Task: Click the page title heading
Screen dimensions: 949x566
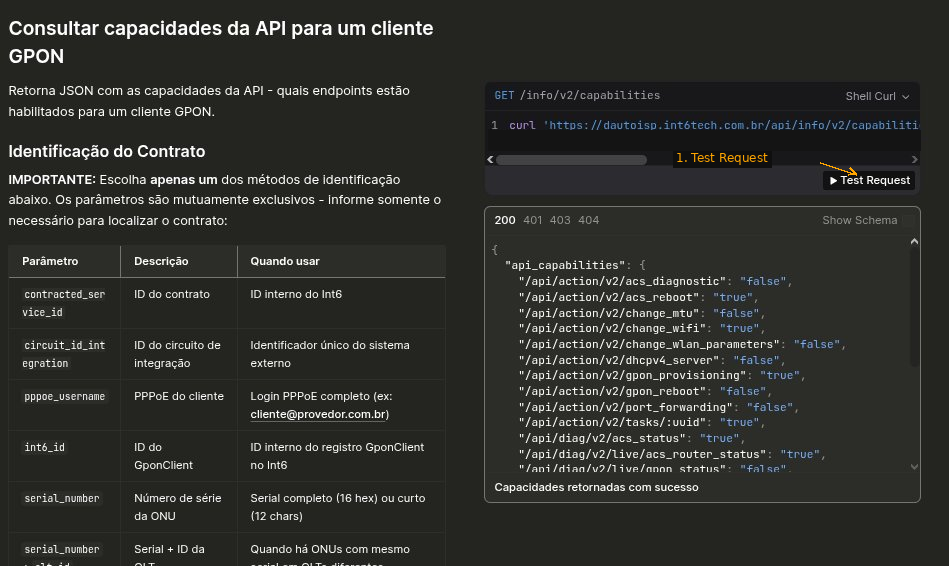Action: point(221,42)
